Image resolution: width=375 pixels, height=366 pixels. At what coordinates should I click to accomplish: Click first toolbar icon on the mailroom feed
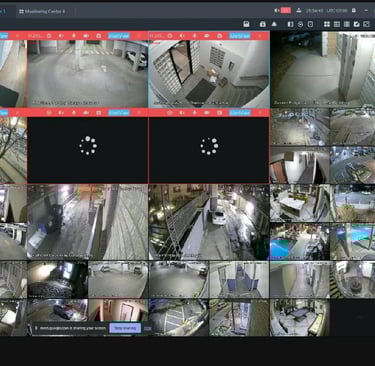[x=170, y=36]
